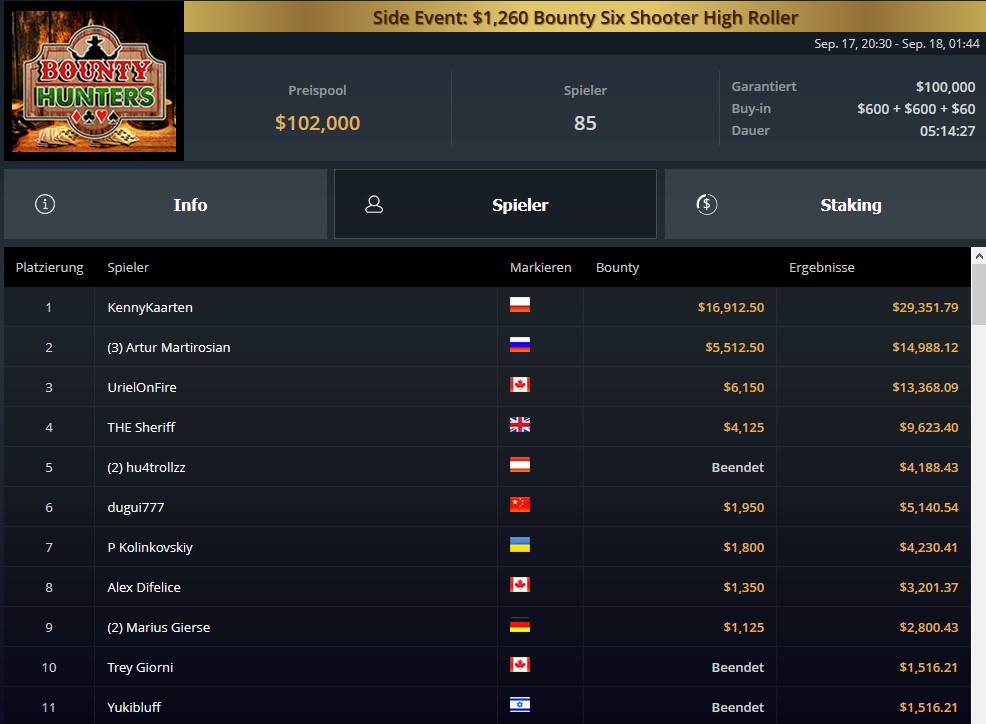The width and height of the screenshot is (986, 724).
Task: Click the scrollbar up arrow
Action: click(x=978, y=255)
